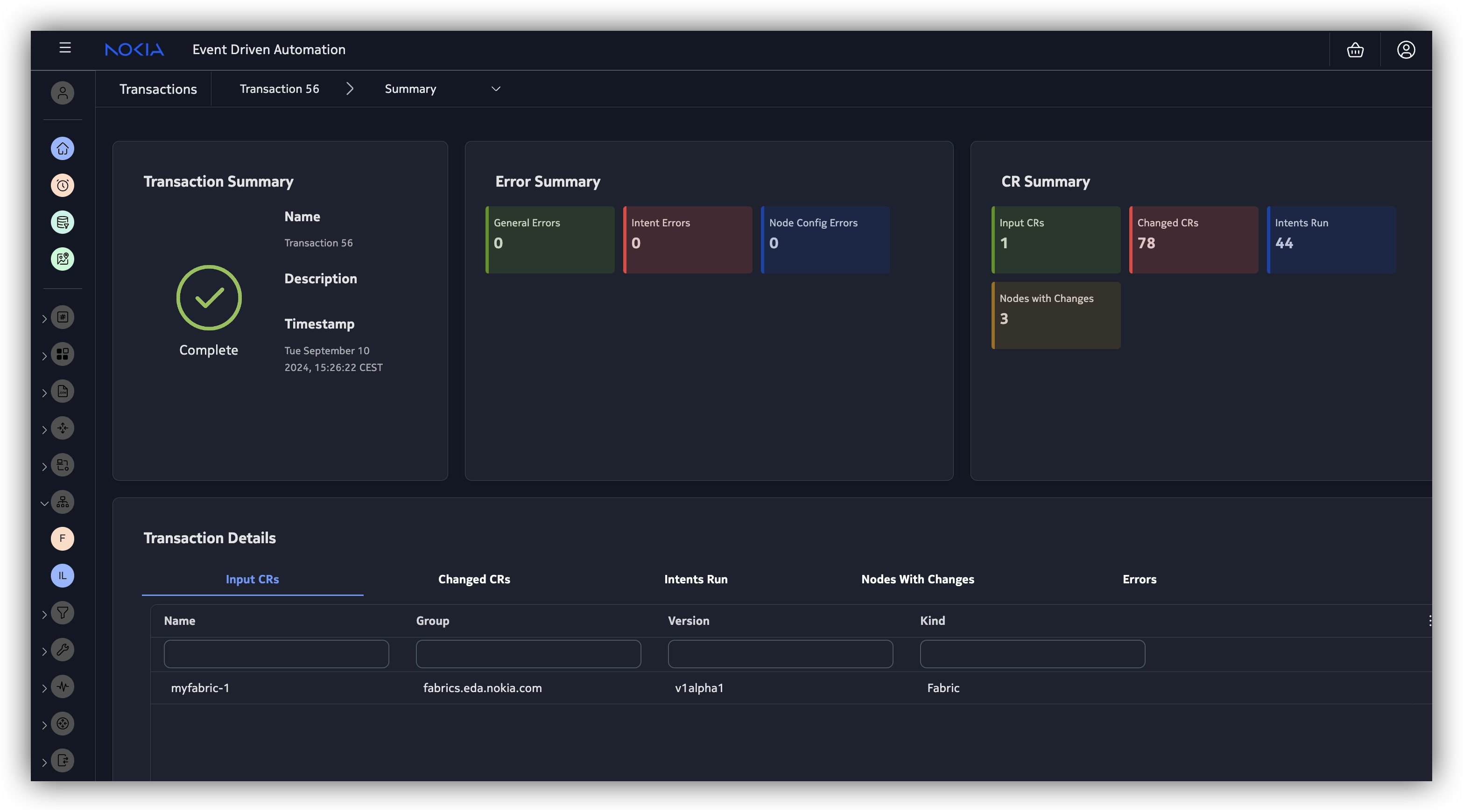Click the Transactions breadcrumb title

(x=158, y=89)
